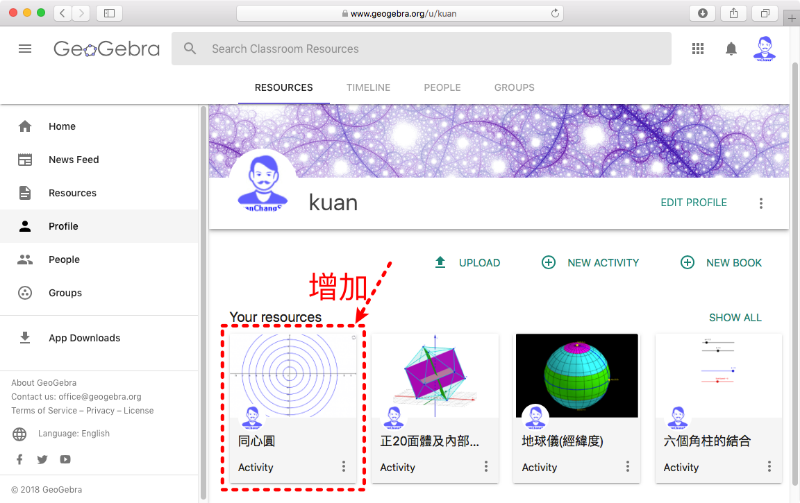Viewport: 800px width, 503px height.
Task: Open 正20面體 icosahedron thumbnail
Action: coord(435,375)
